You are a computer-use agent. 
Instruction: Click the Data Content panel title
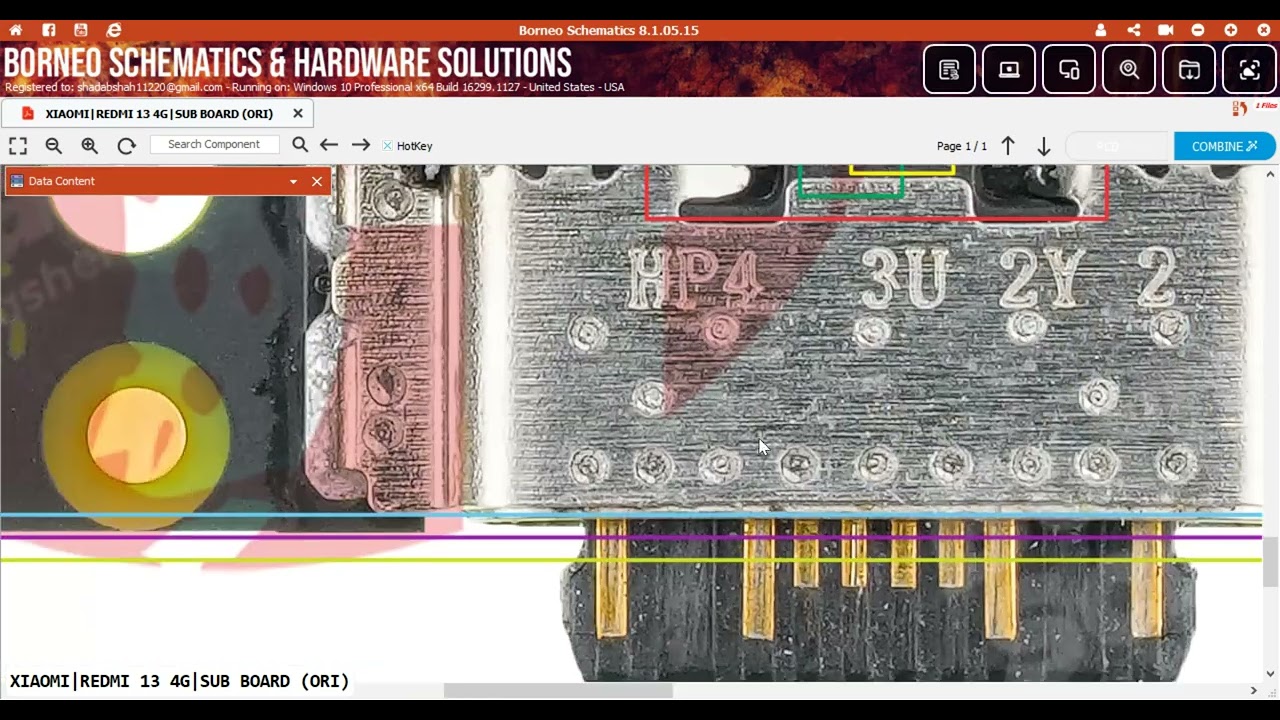62,181
